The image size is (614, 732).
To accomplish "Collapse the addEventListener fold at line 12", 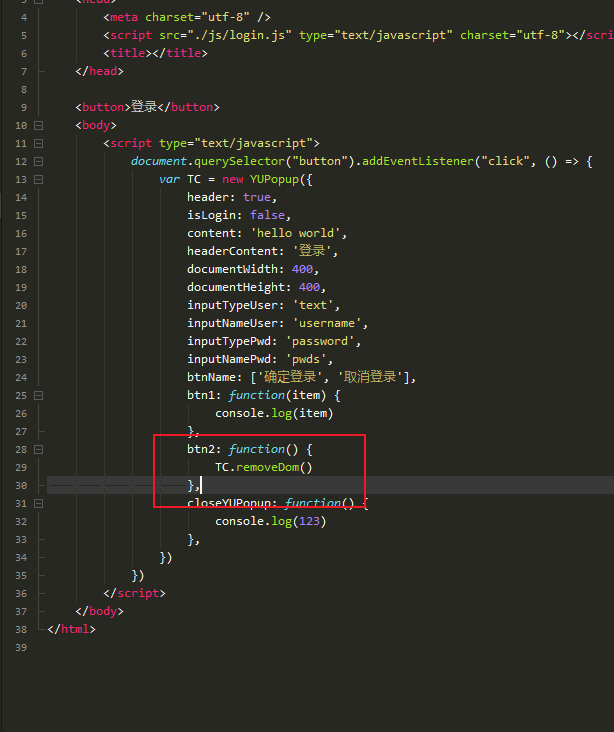I will [x=39, y=162].
